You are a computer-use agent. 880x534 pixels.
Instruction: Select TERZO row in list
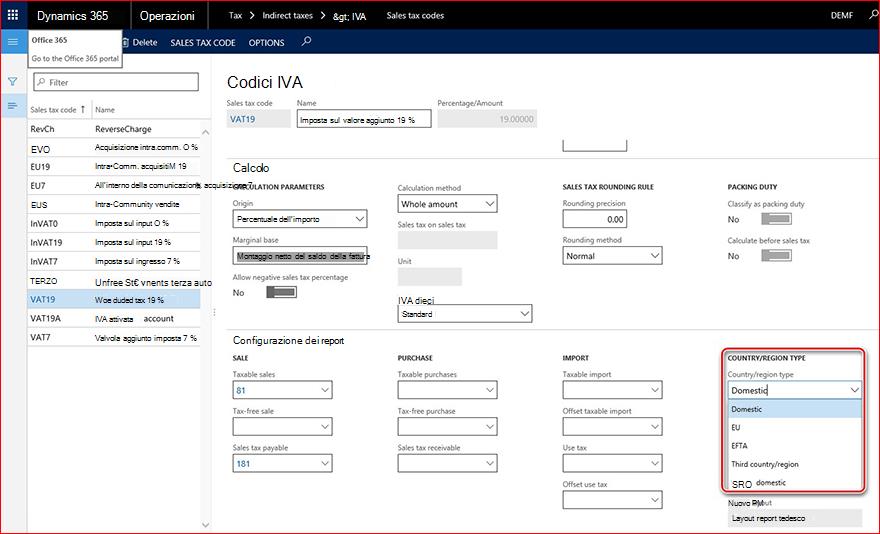(x=114, y=281)
